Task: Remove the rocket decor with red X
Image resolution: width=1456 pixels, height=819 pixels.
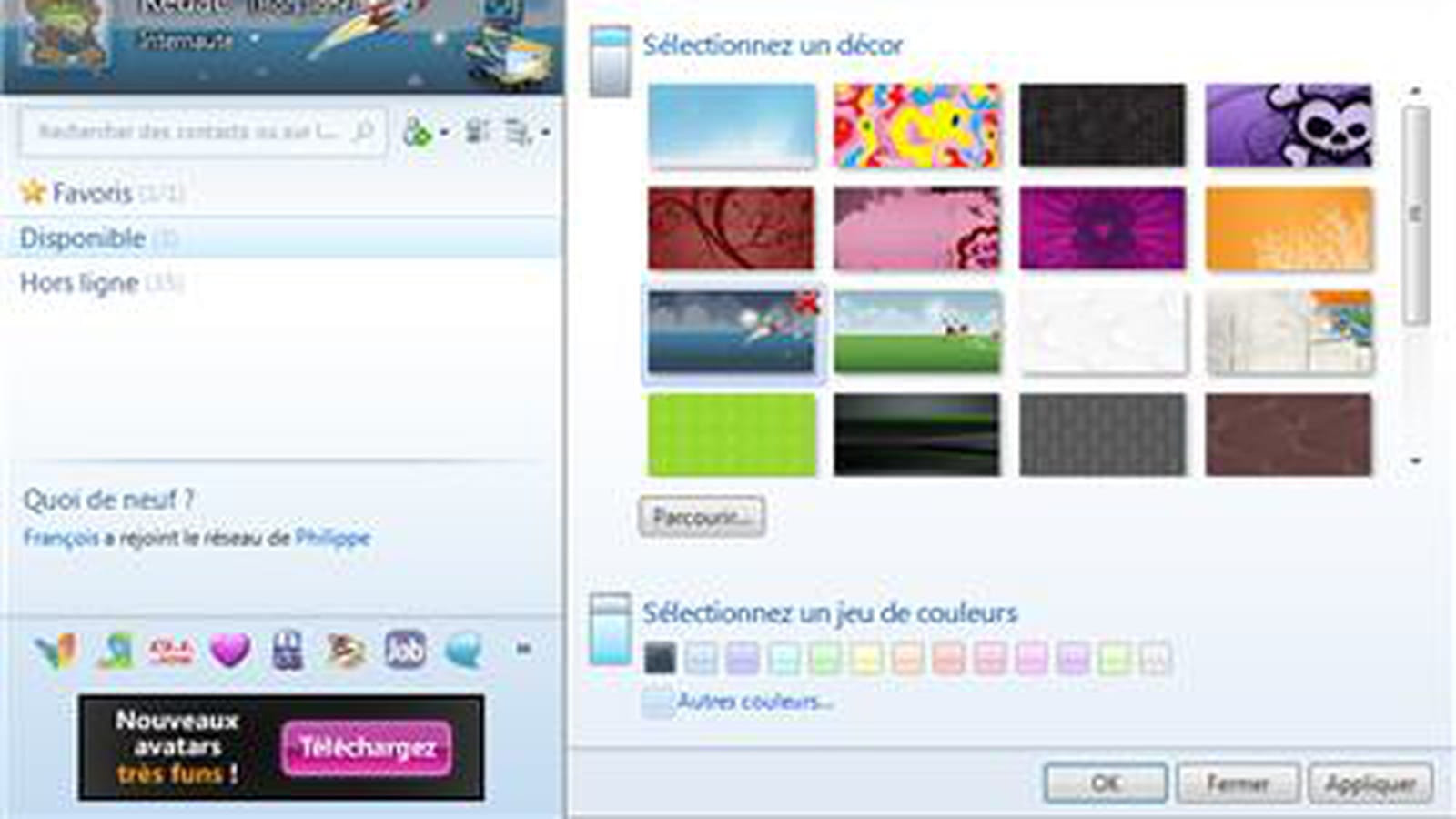Action: [806, 303]
